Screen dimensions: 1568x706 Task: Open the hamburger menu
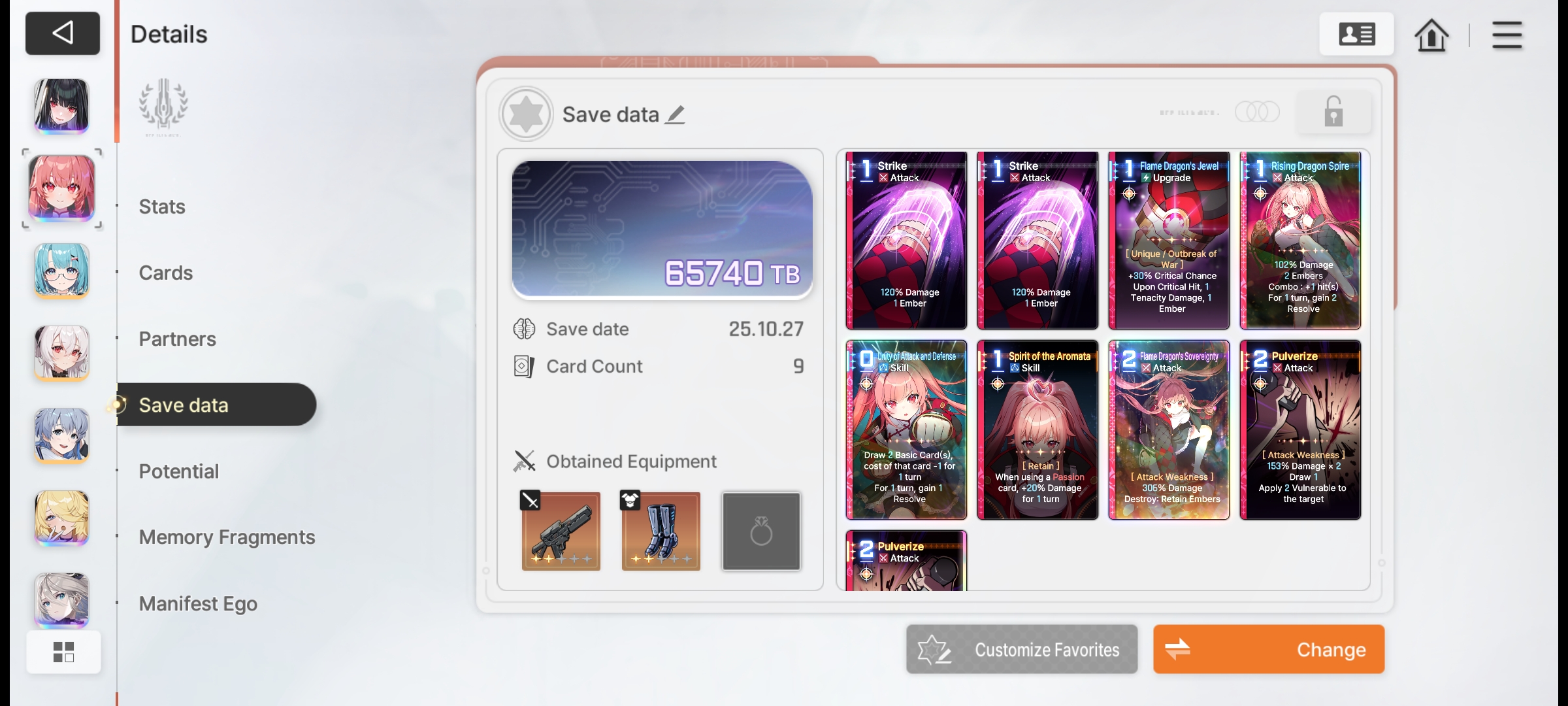1507,35
